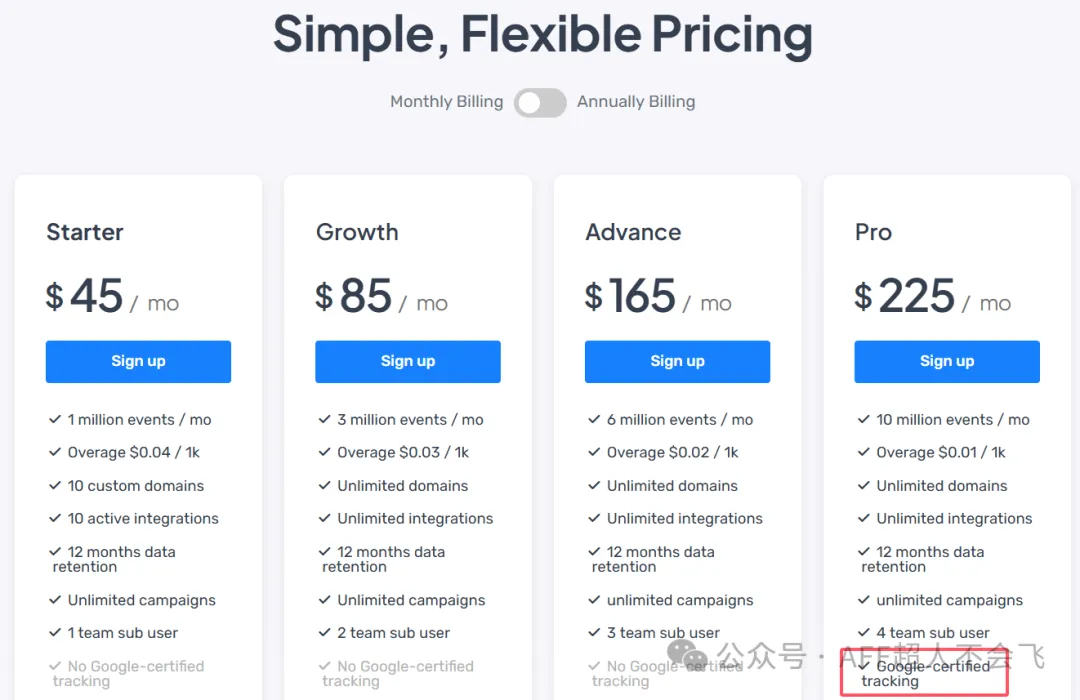Click the Advance plan title
The image size is (1080, 700).
(633, 232)
